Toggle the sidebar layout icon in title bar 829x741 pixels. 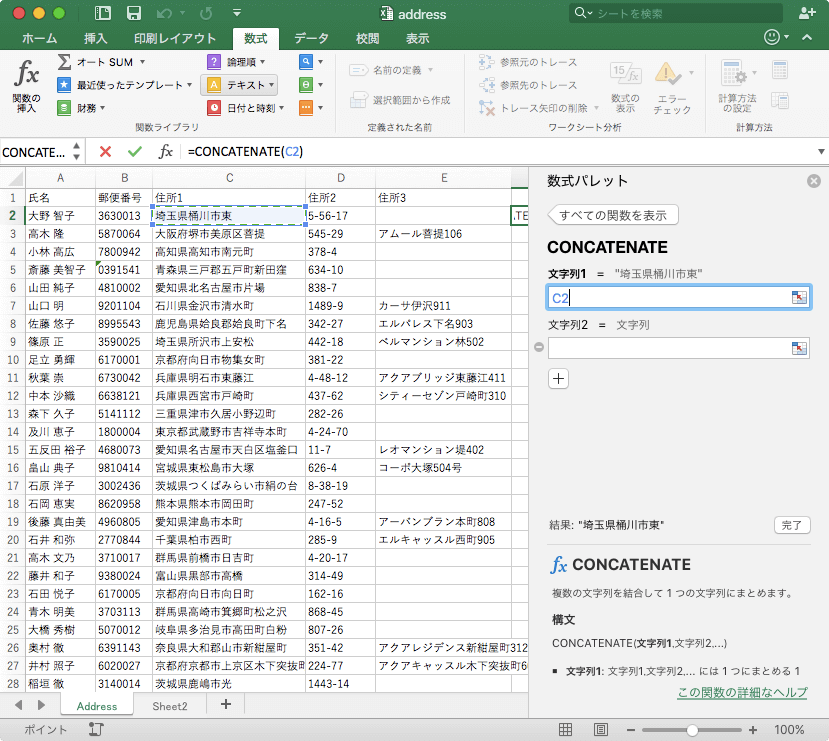tap(103, 13)
